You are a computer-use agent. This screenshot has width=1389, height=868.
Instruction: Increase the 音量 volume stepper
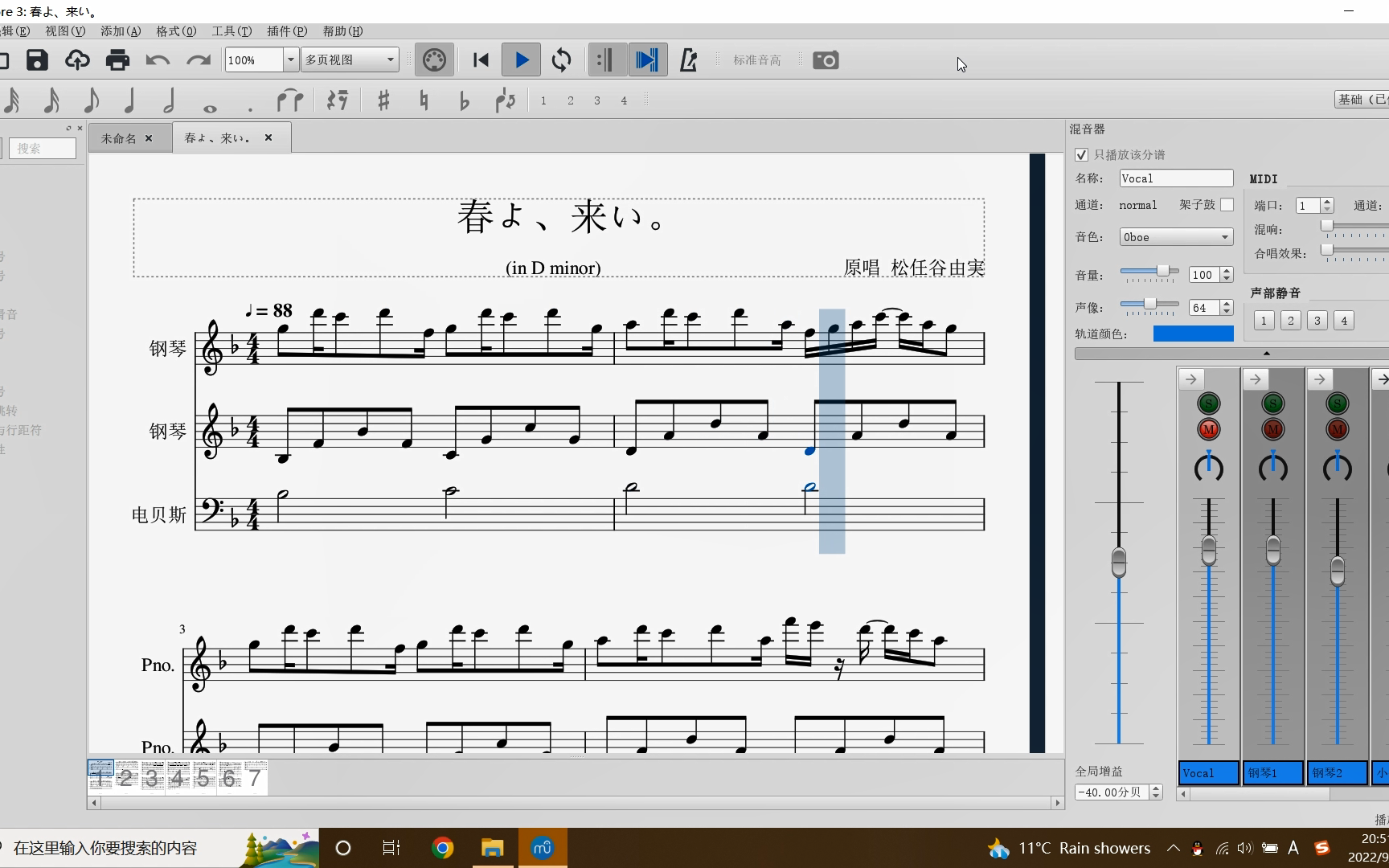click(1227, 271)
